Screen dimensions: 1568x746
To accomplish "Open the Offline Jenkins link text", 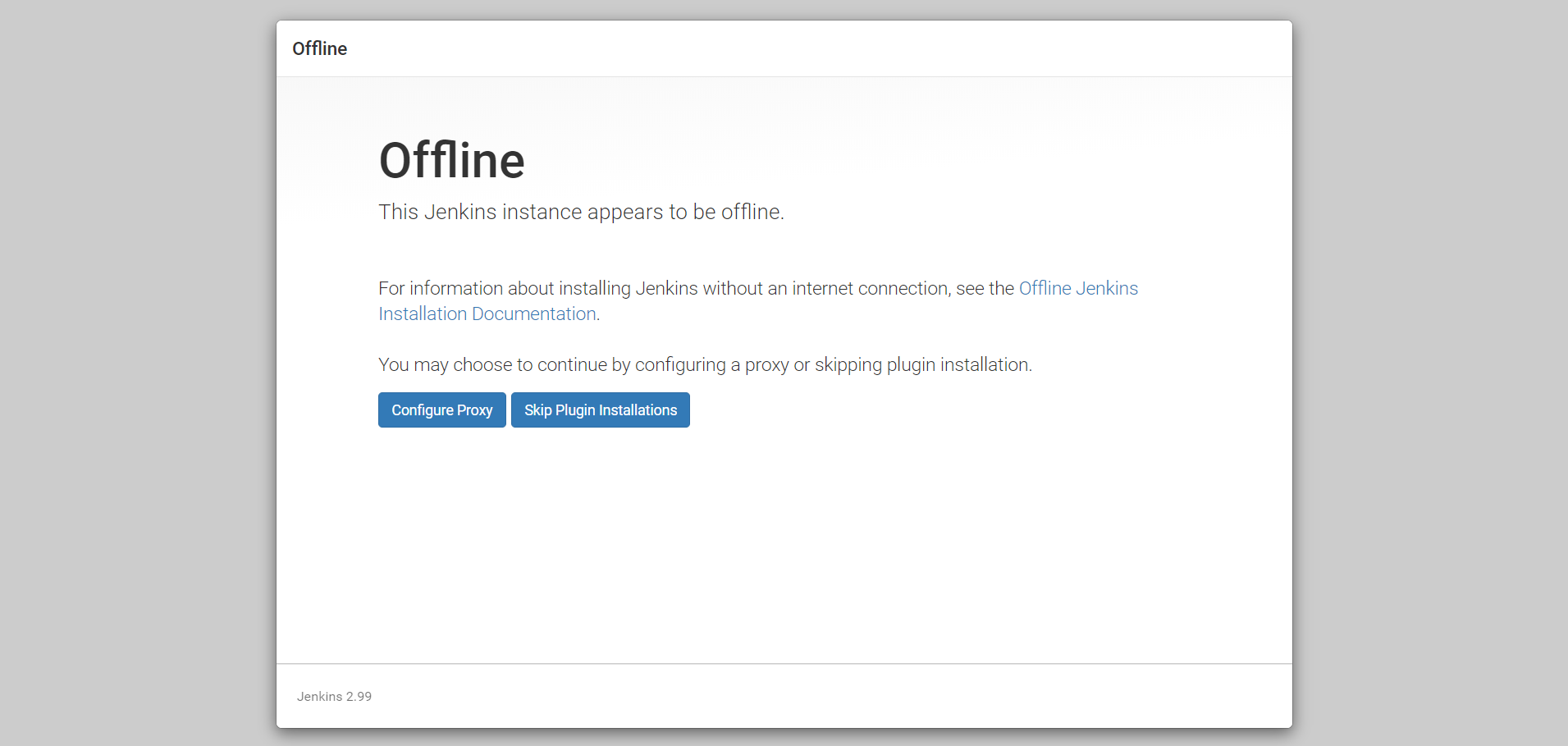I will (1077, 289).
